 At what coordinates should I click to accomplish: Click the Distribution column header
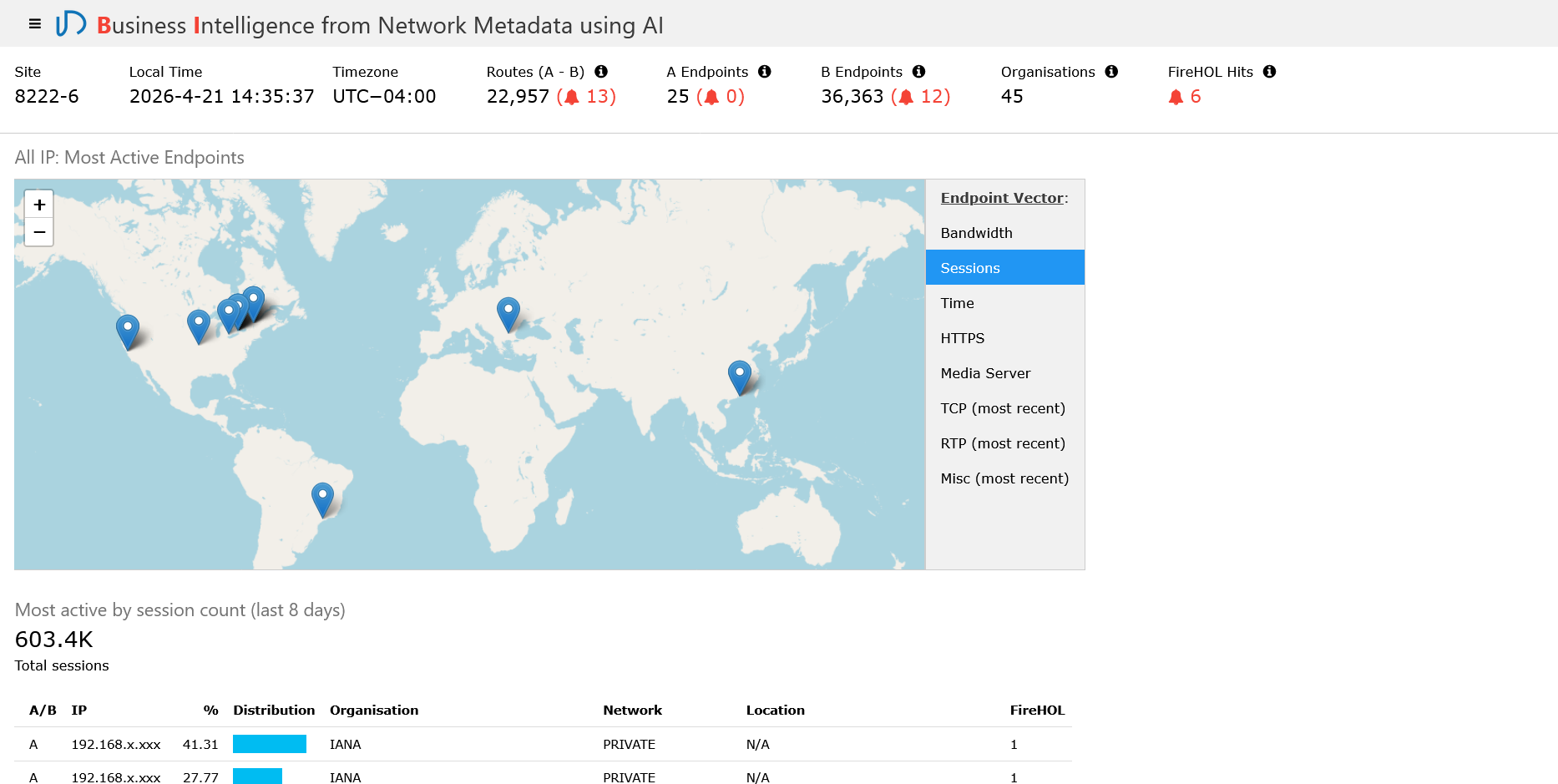274,711
